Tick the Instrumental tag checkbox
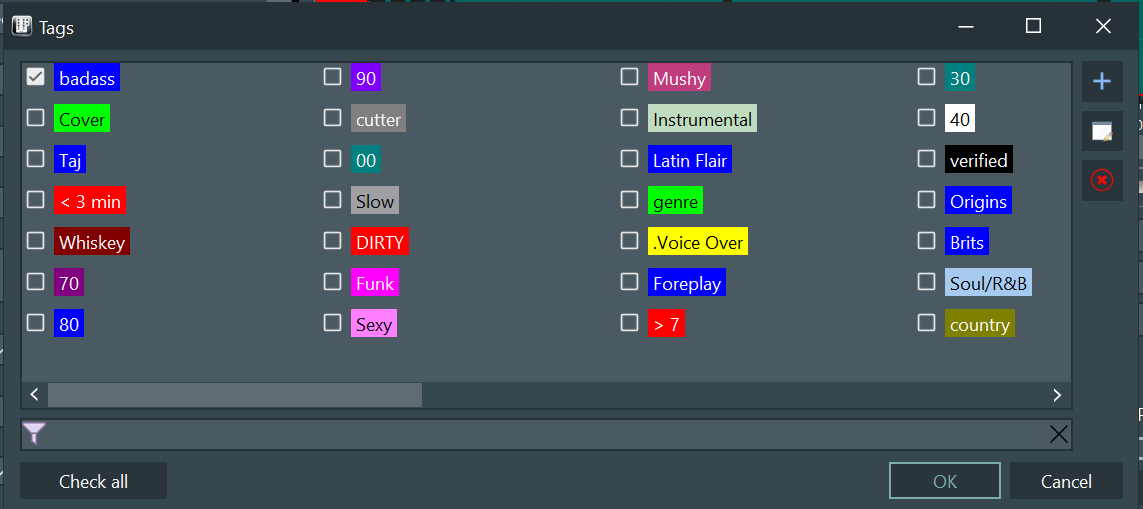Screen dimensions: 1143x509 tap(629, 117)
